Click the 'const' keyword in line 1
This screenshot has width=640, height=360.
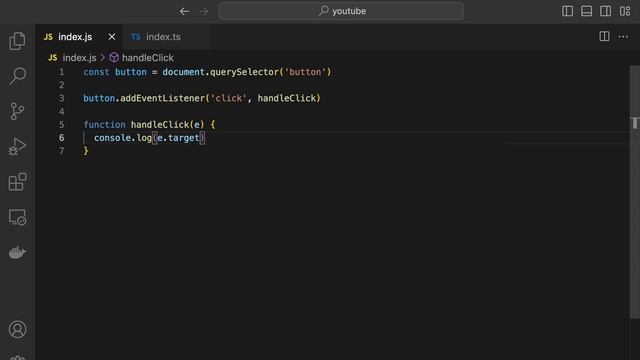(x=96, y=72)
